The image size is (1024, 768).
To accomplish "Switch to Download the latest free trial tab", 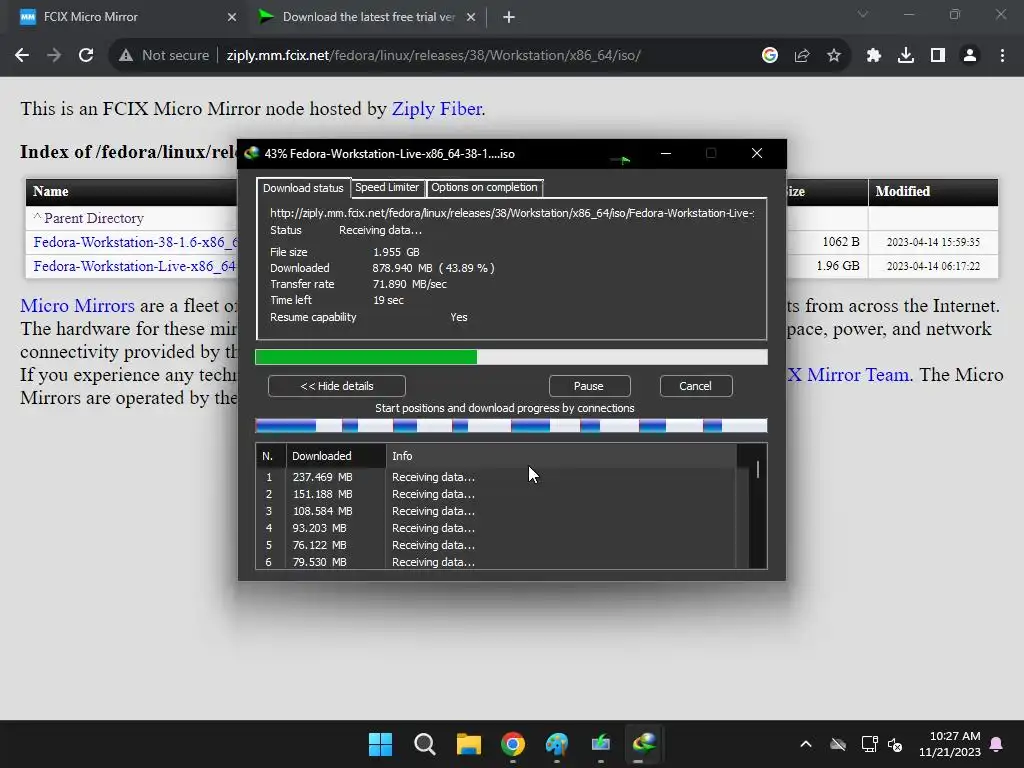I will (368, 17).
